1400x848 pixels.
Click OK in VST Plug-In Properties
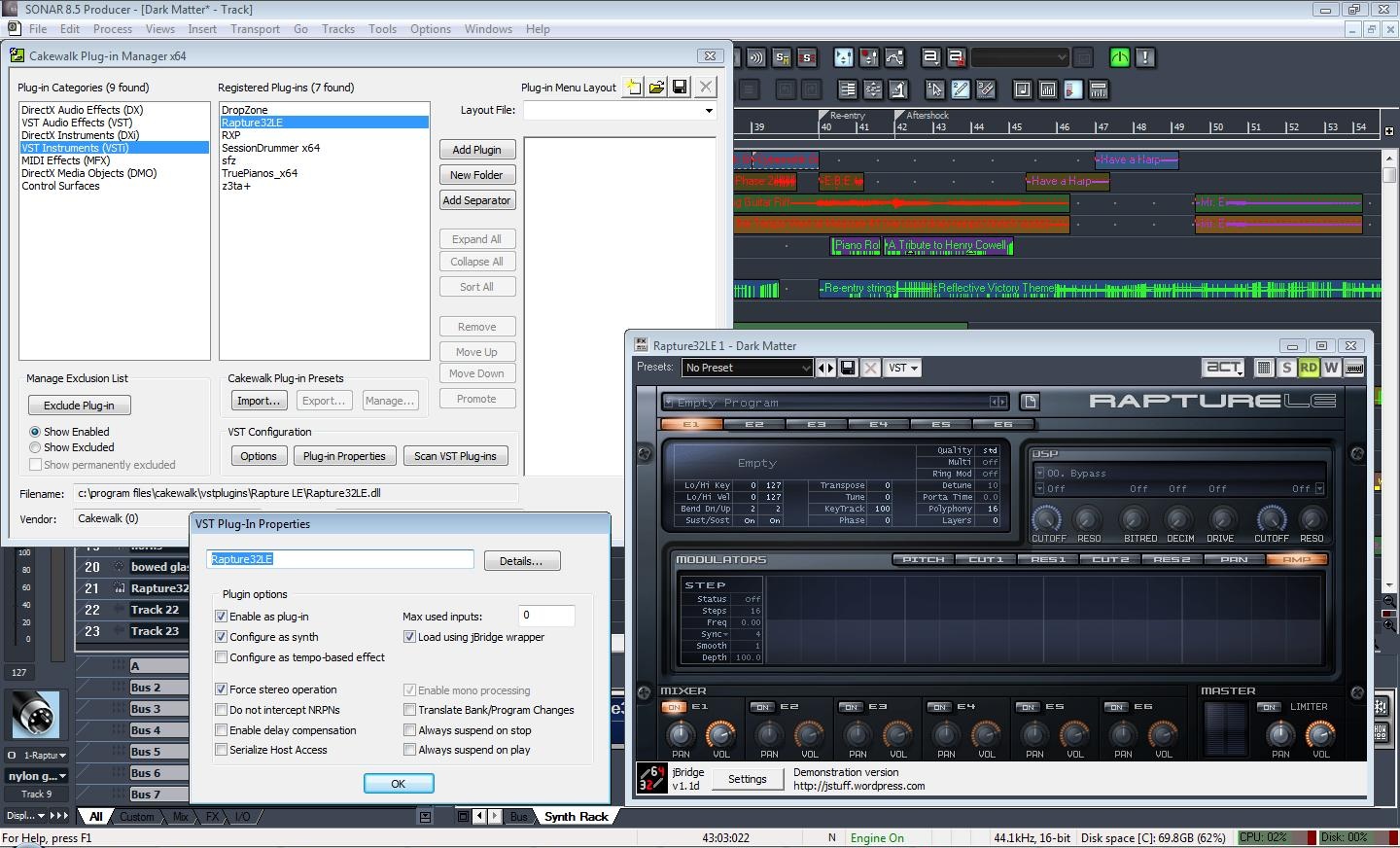(399, 783)
